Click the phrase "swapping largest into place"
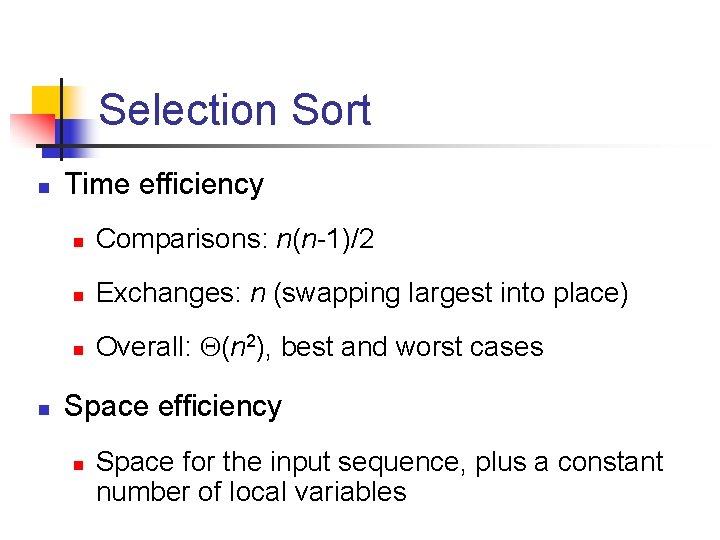Viewport: 720px width, 540px height. point(450,293)
